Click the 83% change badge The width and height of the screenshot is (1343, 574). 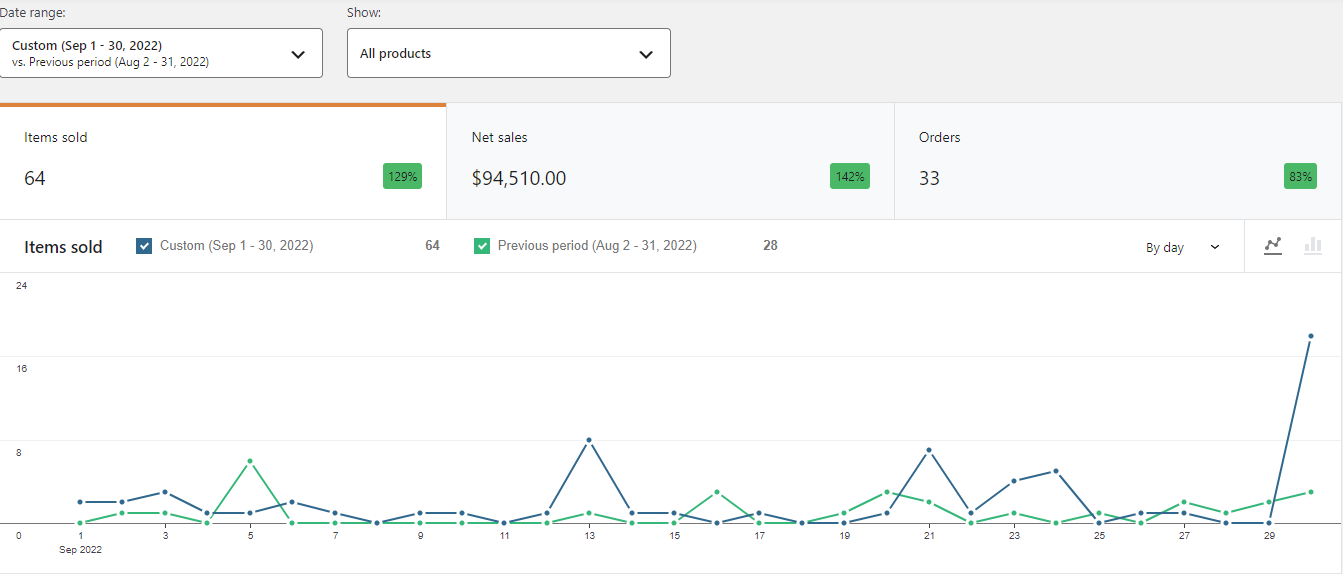coord(1300,177)
